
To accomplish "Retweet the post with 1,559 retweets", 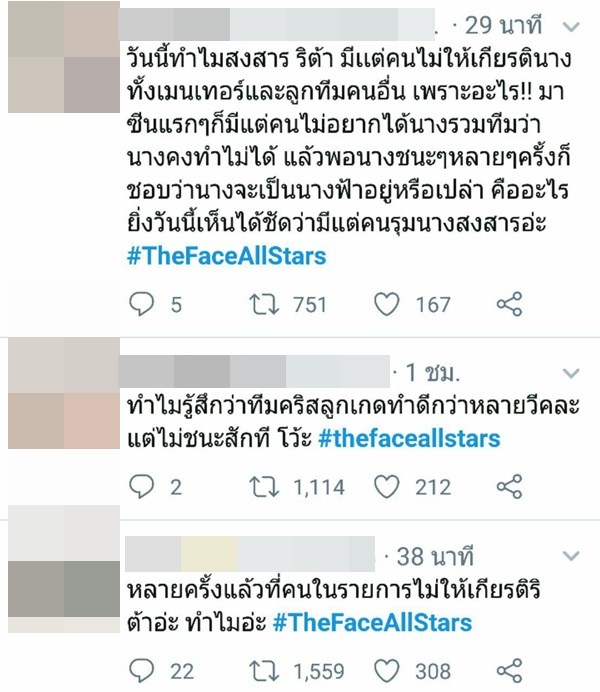I will [x=264, y=671].
